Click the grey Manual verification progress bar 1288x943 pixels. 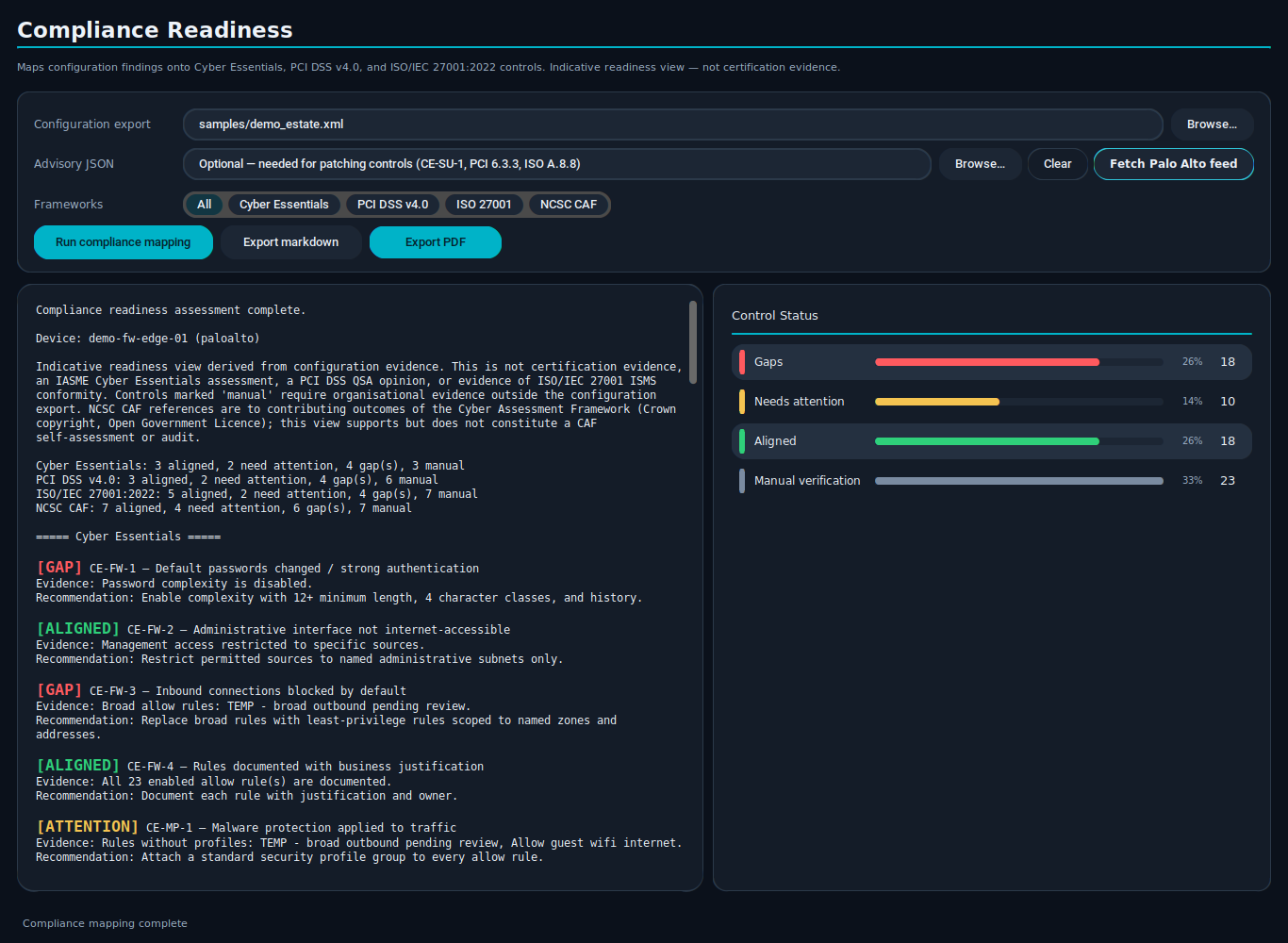click(x=1019, y=481)
